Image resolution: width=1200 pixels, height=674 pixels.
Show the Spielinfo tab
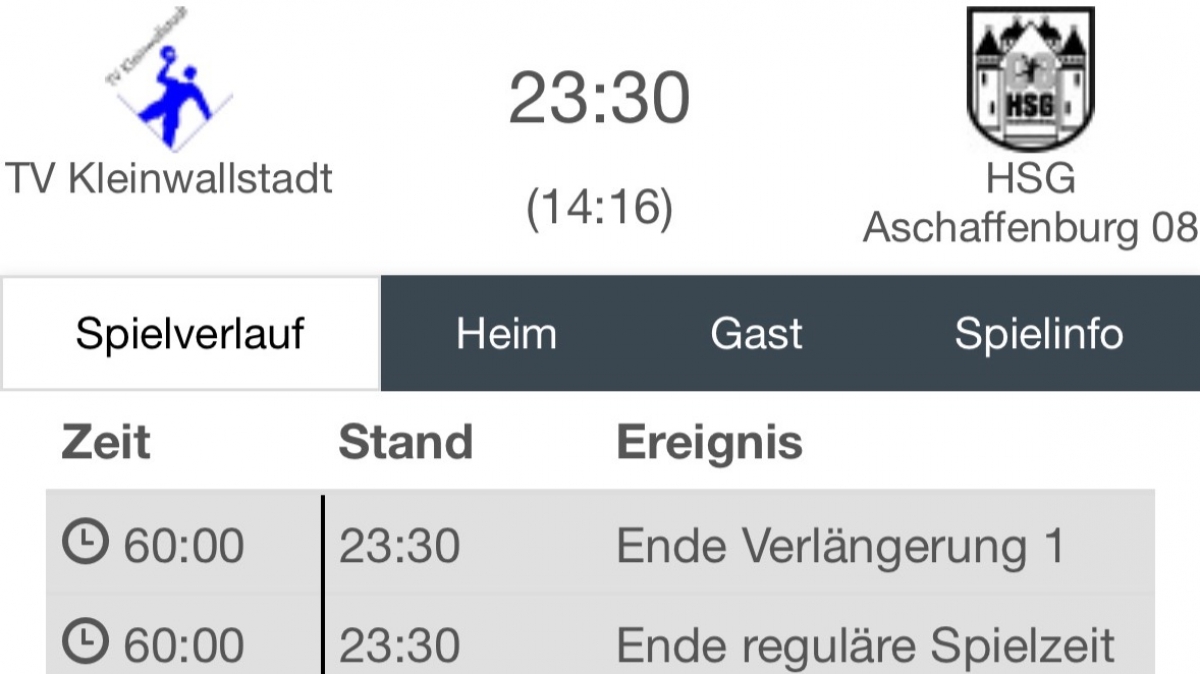(x=1039, y=334)
